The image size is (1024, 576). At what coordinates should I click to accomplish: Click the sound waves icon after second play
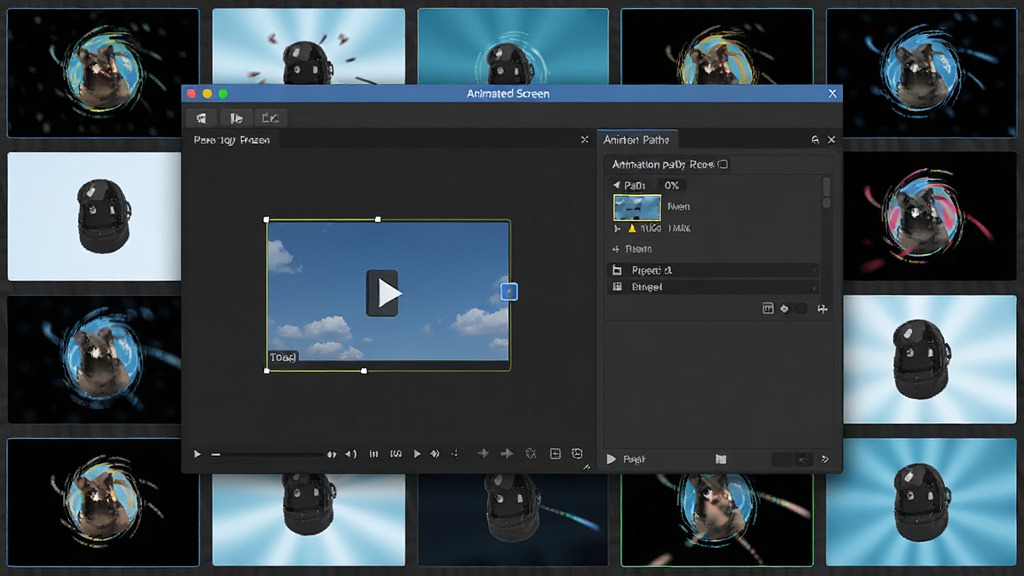click(435, 454)
